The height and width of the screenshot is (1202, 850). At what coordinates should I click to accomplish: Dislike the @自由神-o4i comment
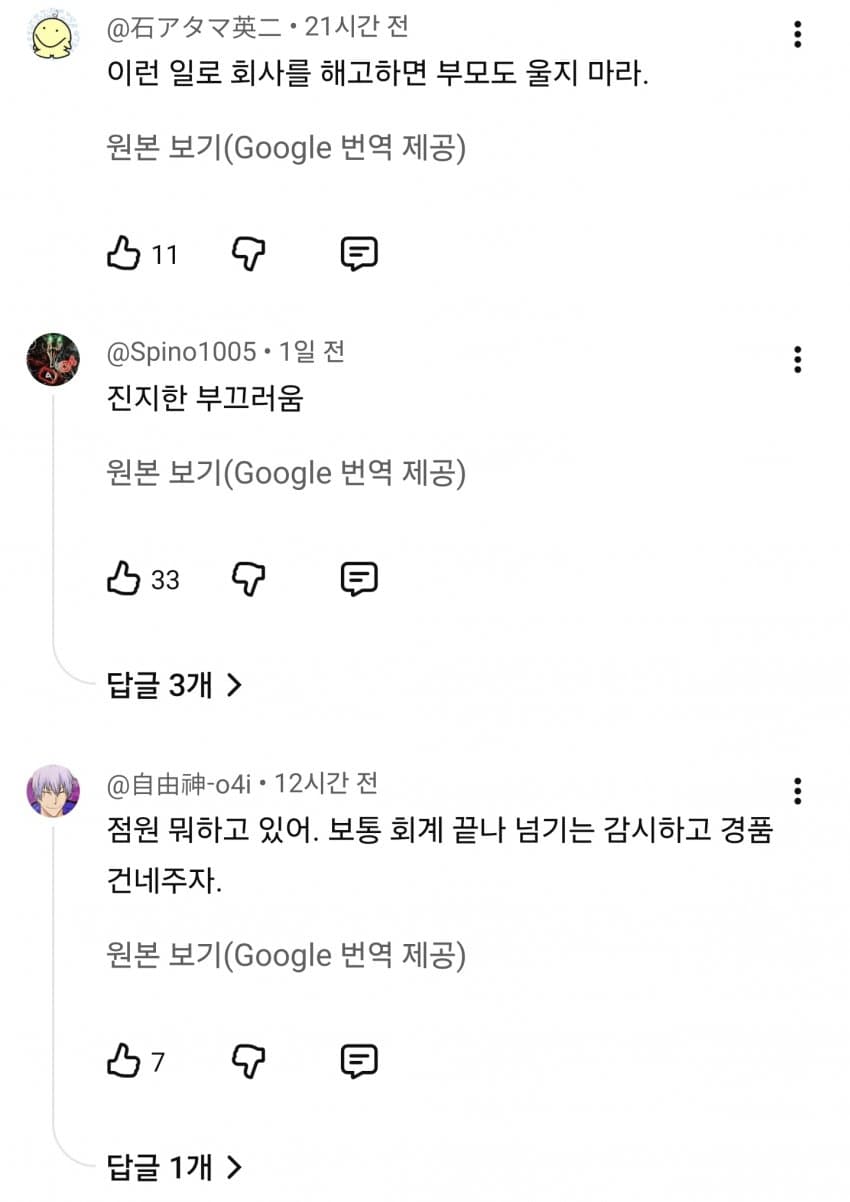click(249, 1060)
